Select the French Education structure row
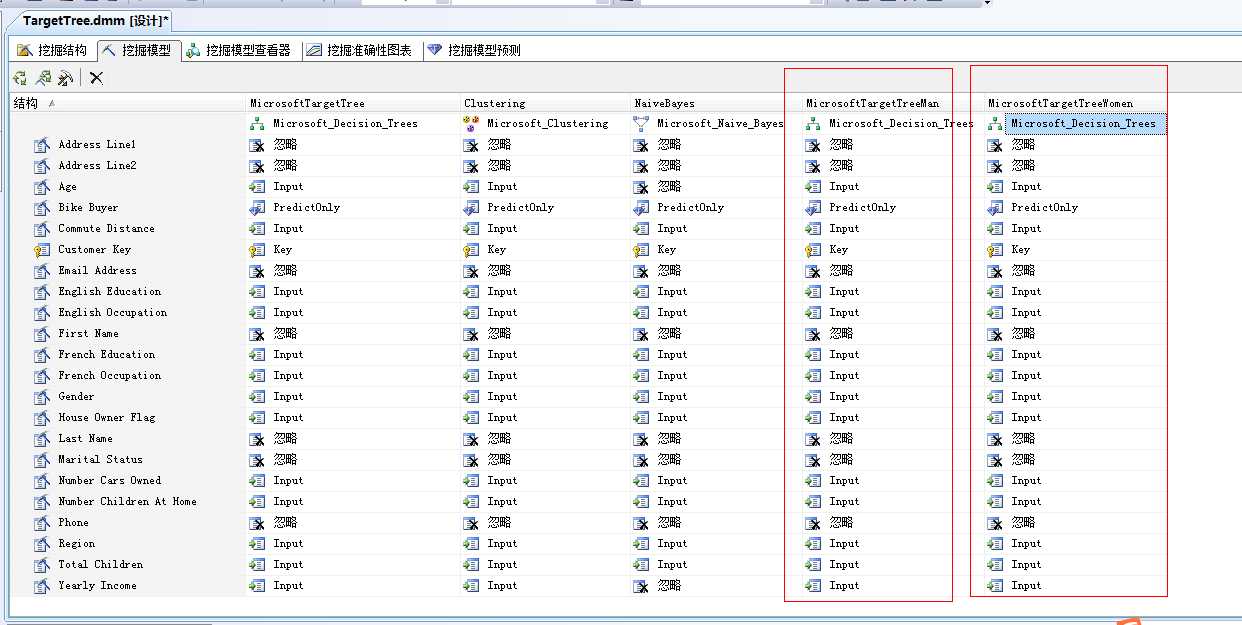Screen dimensions: 1242x625 pos(128,355)
